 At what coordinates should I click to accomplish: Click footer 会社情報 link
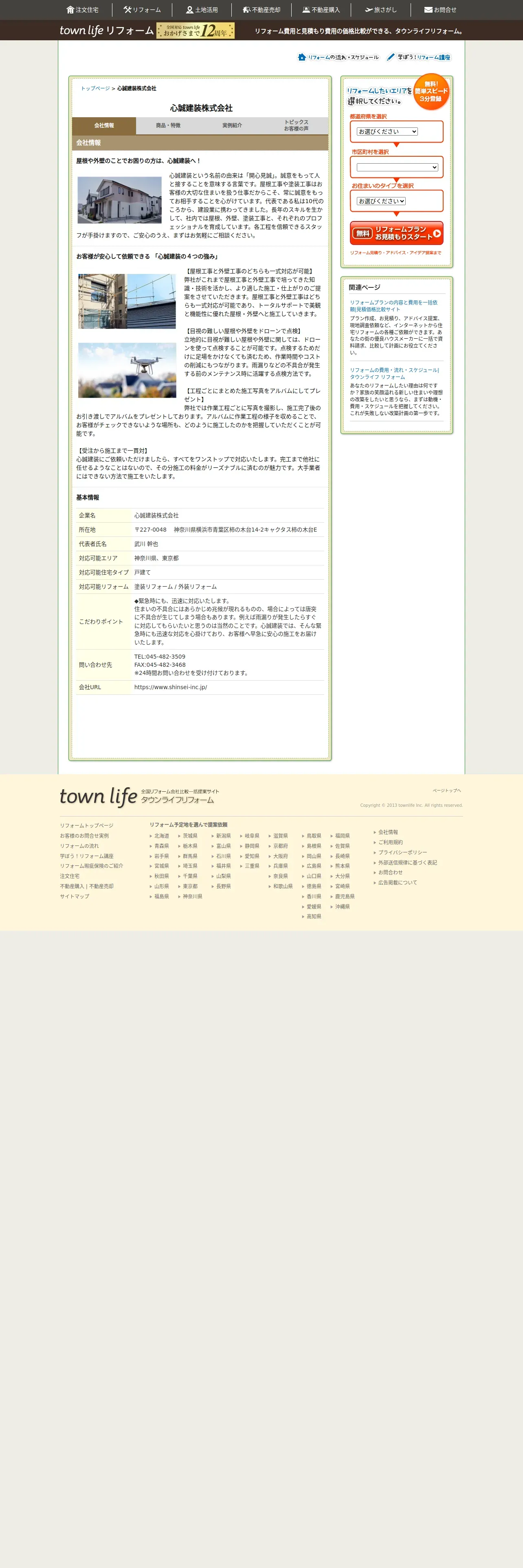pyautogui.click(x=388, y=832)
